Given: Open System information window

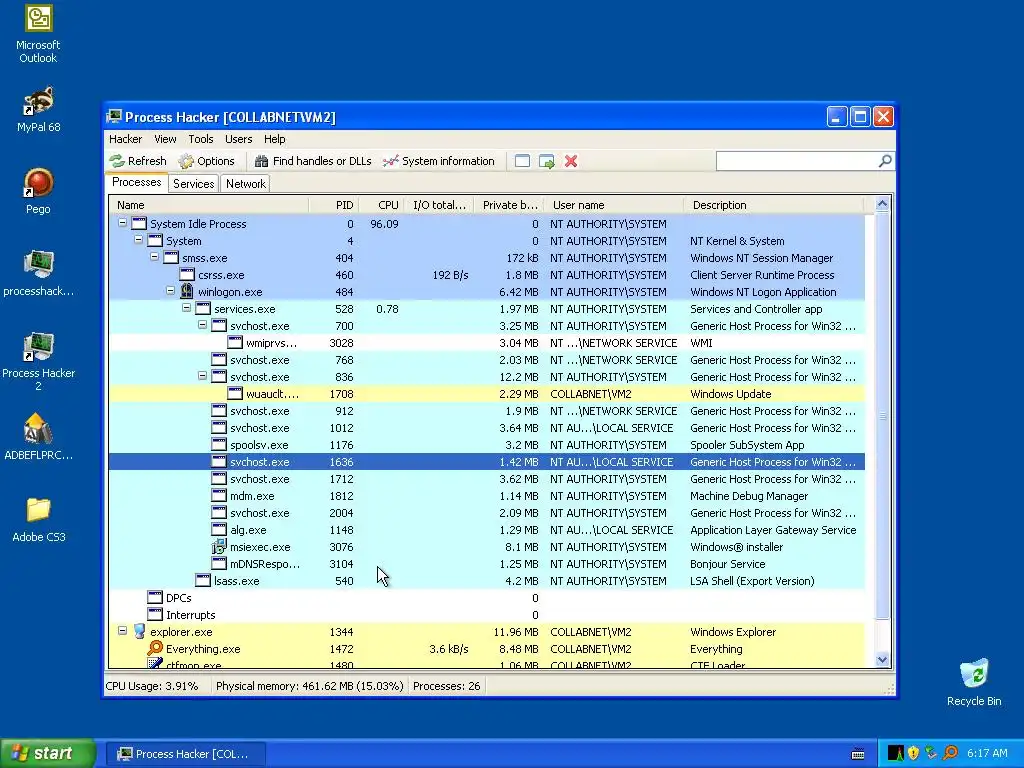Looking at the screenshot, I should [x=439, y=161].
